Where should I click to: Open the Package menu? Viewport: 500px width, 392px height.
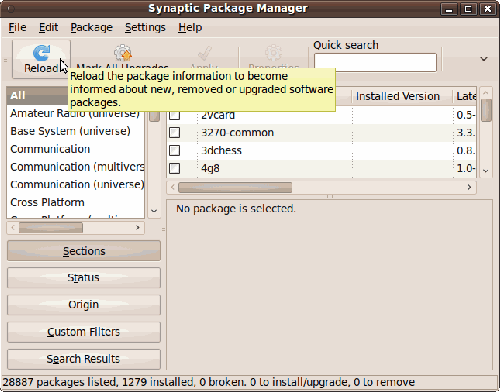pyautogui.click(x=91, y=27)
